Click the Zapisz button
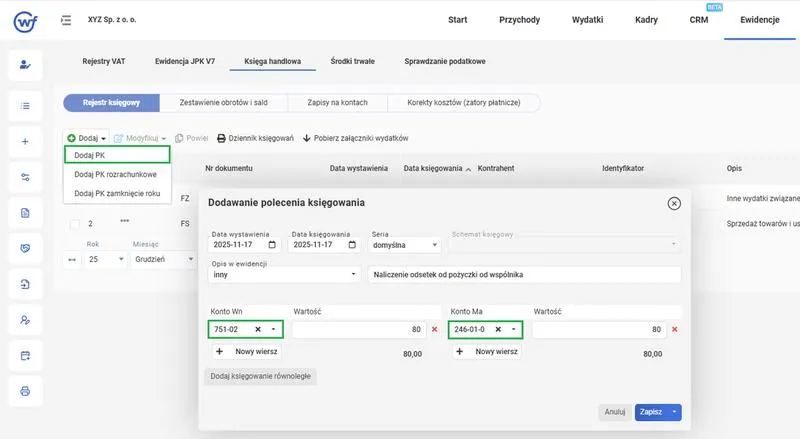This screenshot has height=439, width=800. [652, 412]
